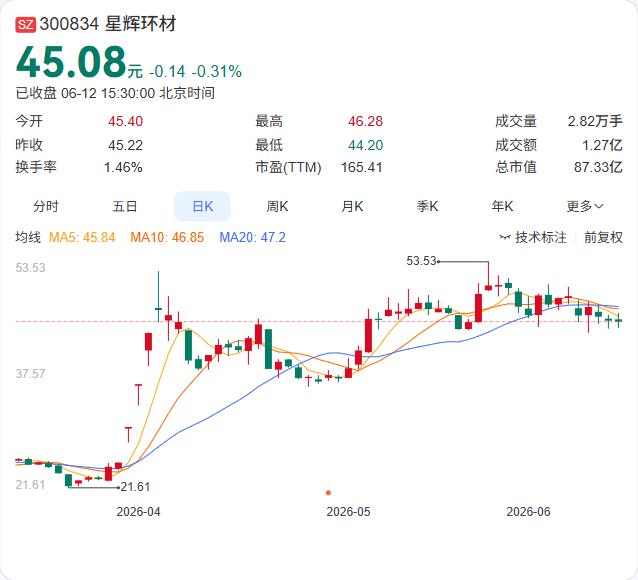Click the 成交量 value 2.82万手
The image size is (638, 580).
[595, 121]
